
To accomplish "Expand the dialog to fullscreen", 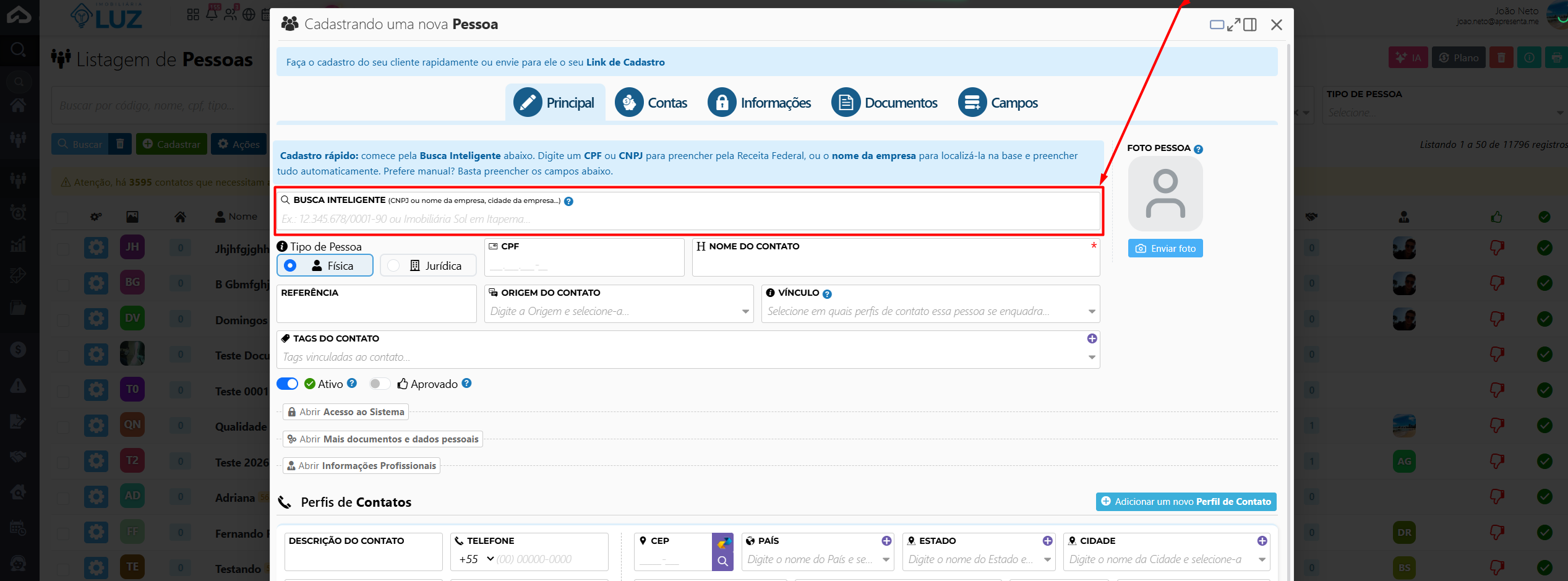I will [x=1233, y=25].
